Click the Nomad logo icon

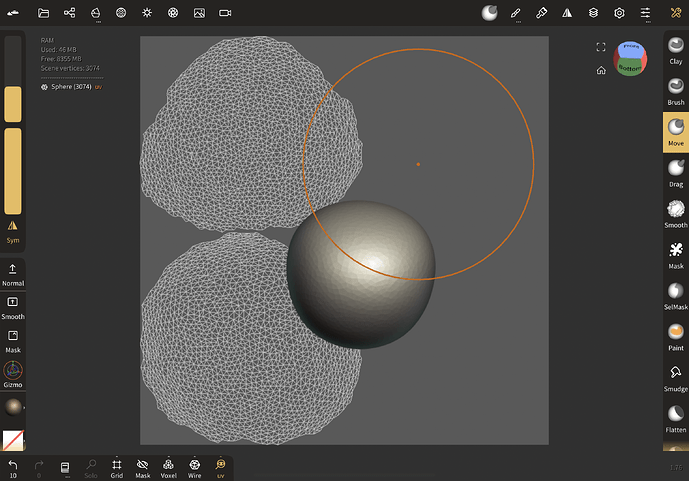coord(13,13)
